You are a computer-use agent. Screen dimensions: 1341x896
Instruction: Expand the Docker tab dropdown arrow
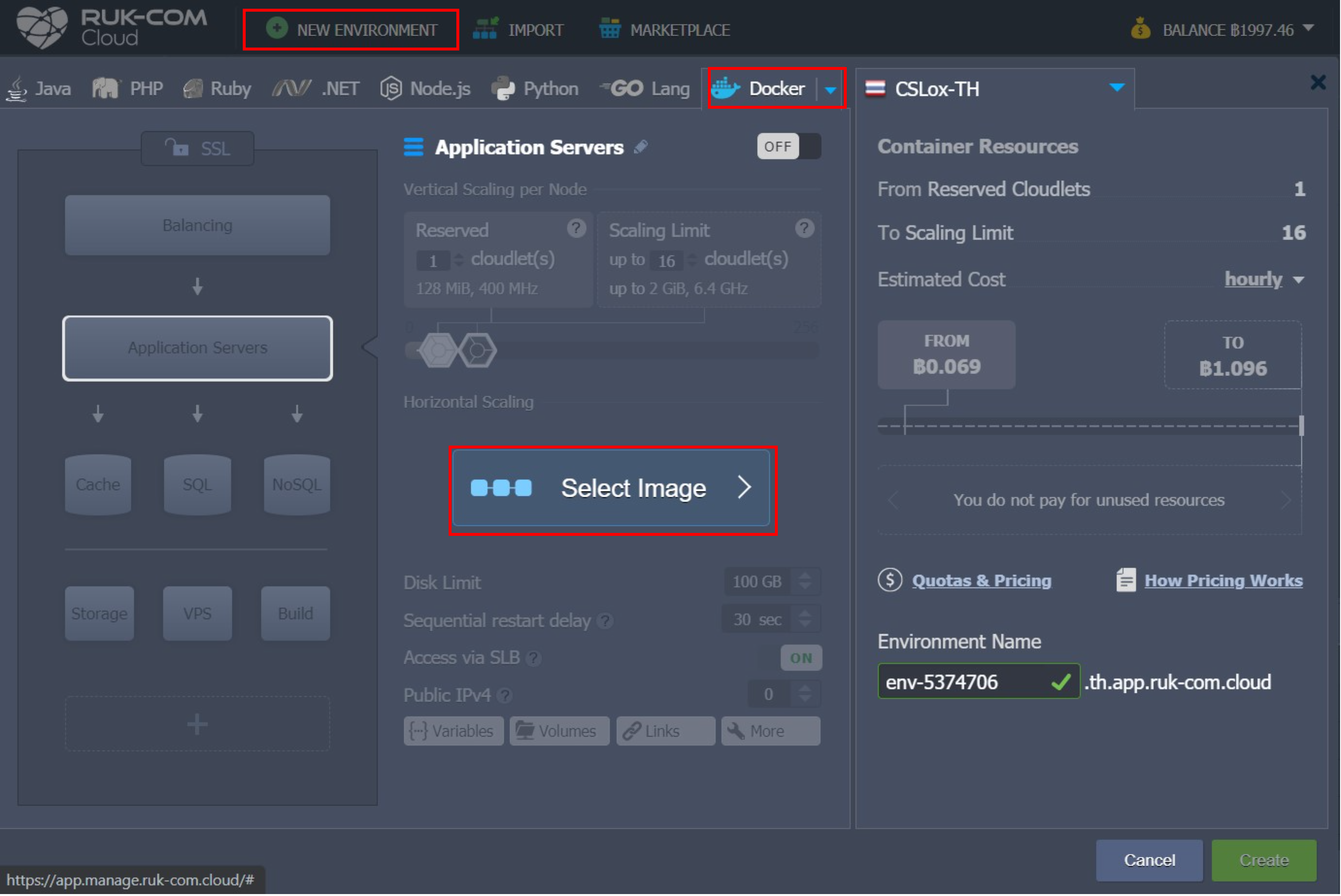tap(831, 90)
